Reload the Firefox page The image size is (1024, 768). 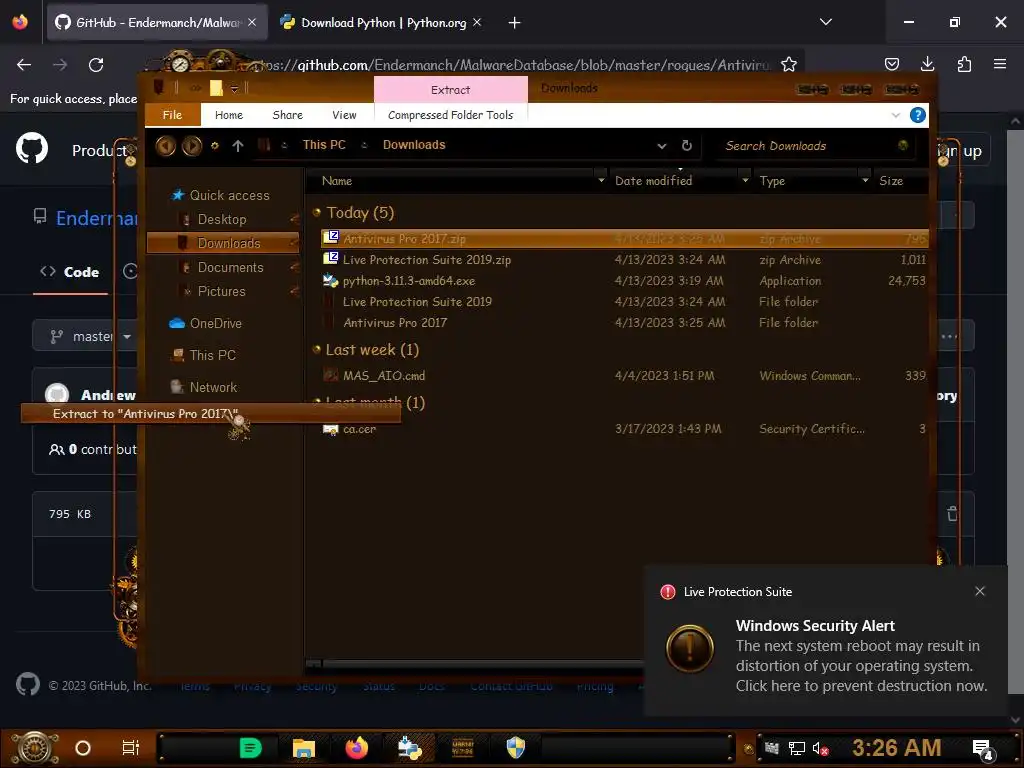click(96, 65)
